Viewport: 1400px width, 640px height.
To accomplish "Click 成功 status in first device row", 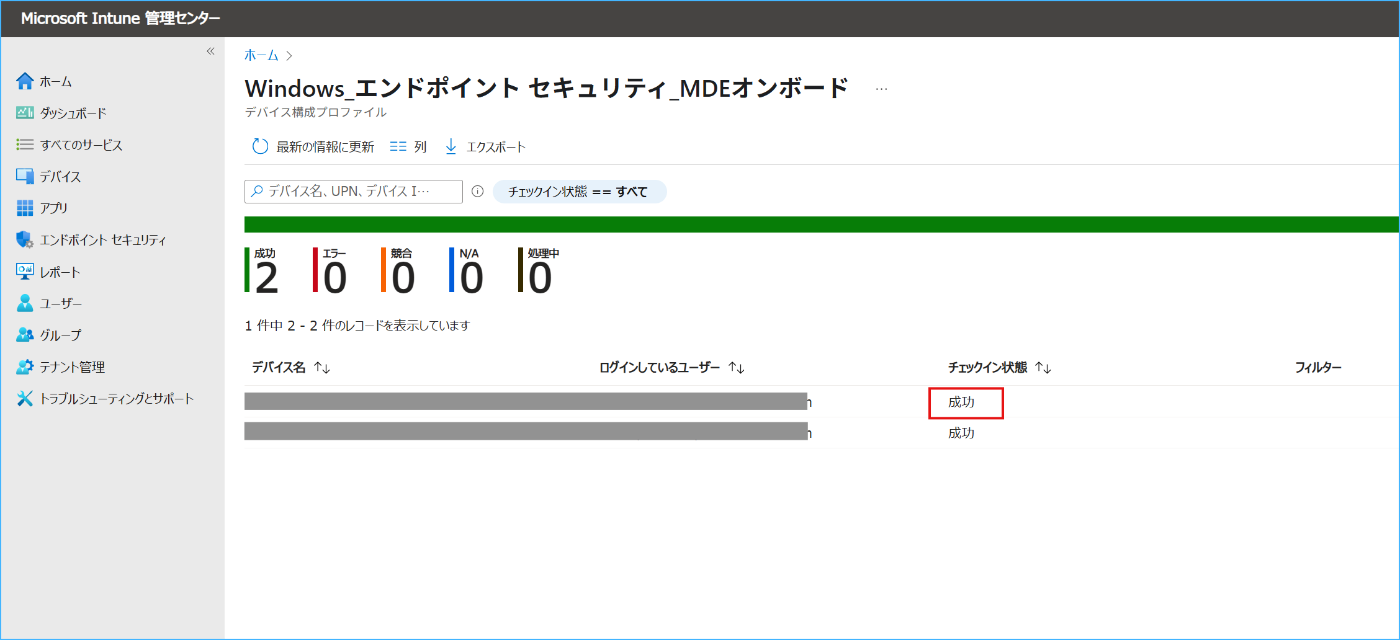I will coord(962,402).
